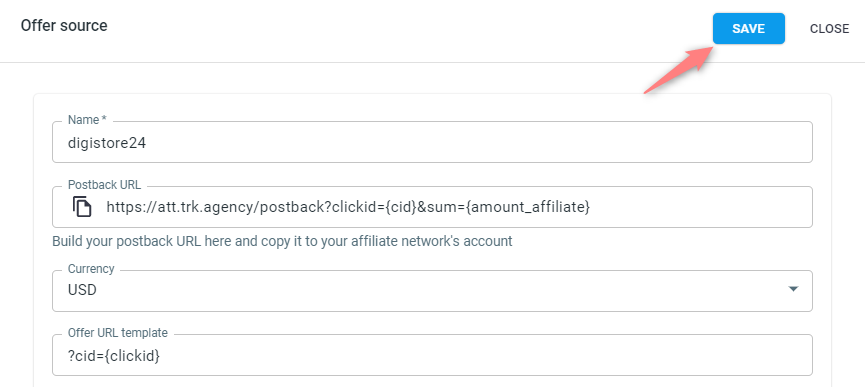Click the Currency field label

91,268
